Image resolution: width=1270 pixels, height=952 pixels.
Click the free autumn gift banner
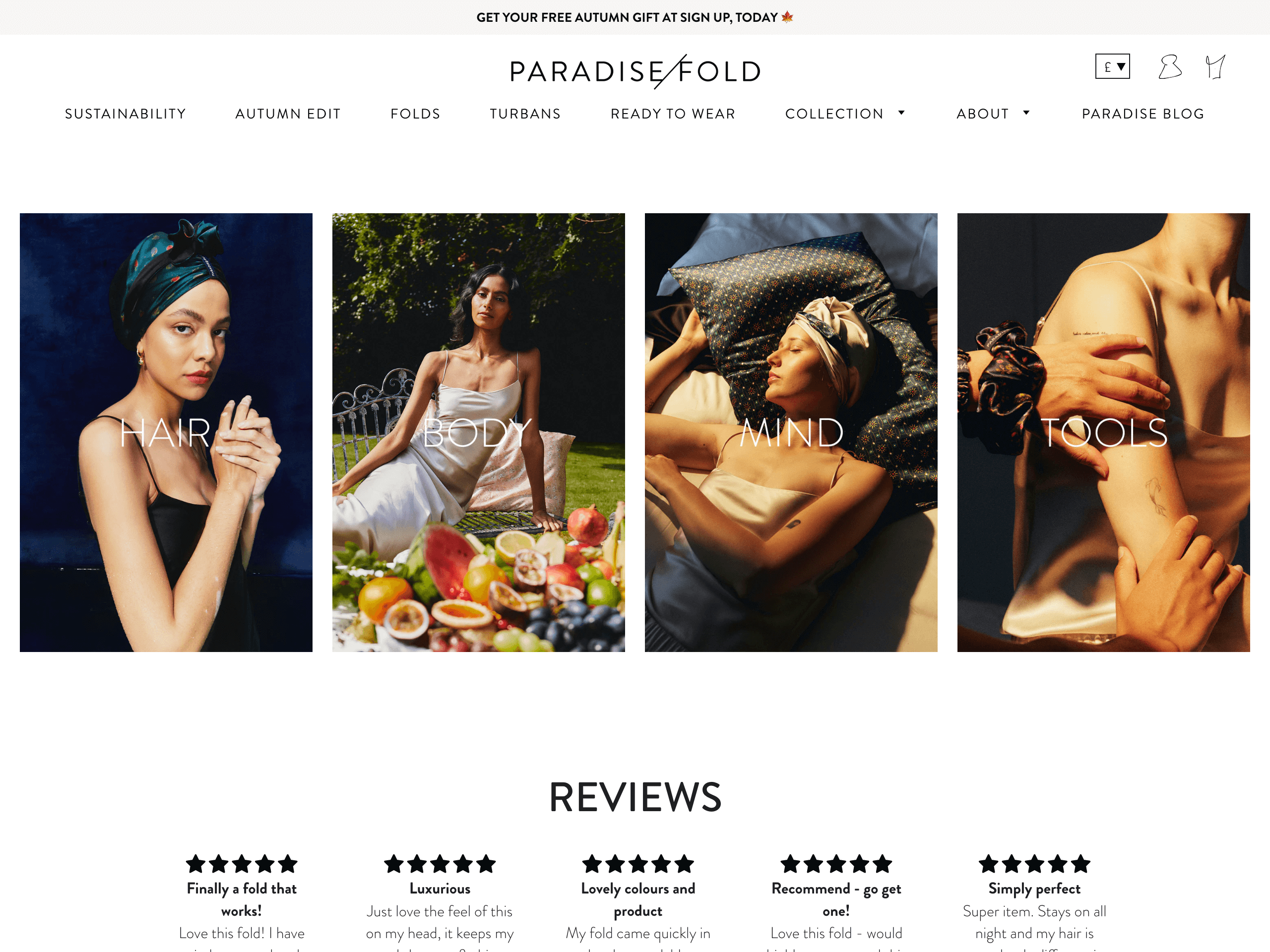(635, 17)
